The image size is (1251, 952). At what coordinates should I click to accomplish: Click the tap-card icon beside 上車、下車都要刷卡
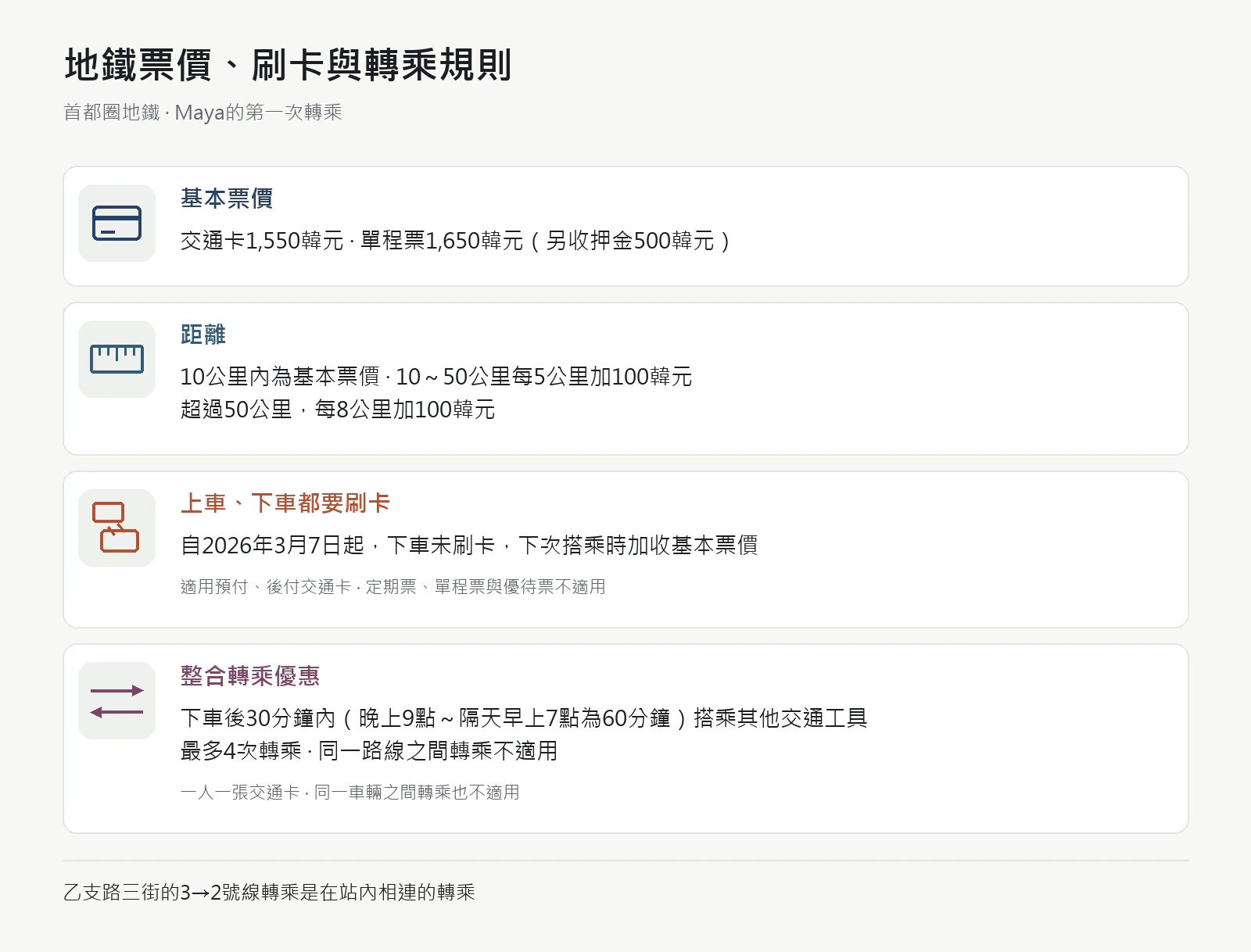click(116, 528)
